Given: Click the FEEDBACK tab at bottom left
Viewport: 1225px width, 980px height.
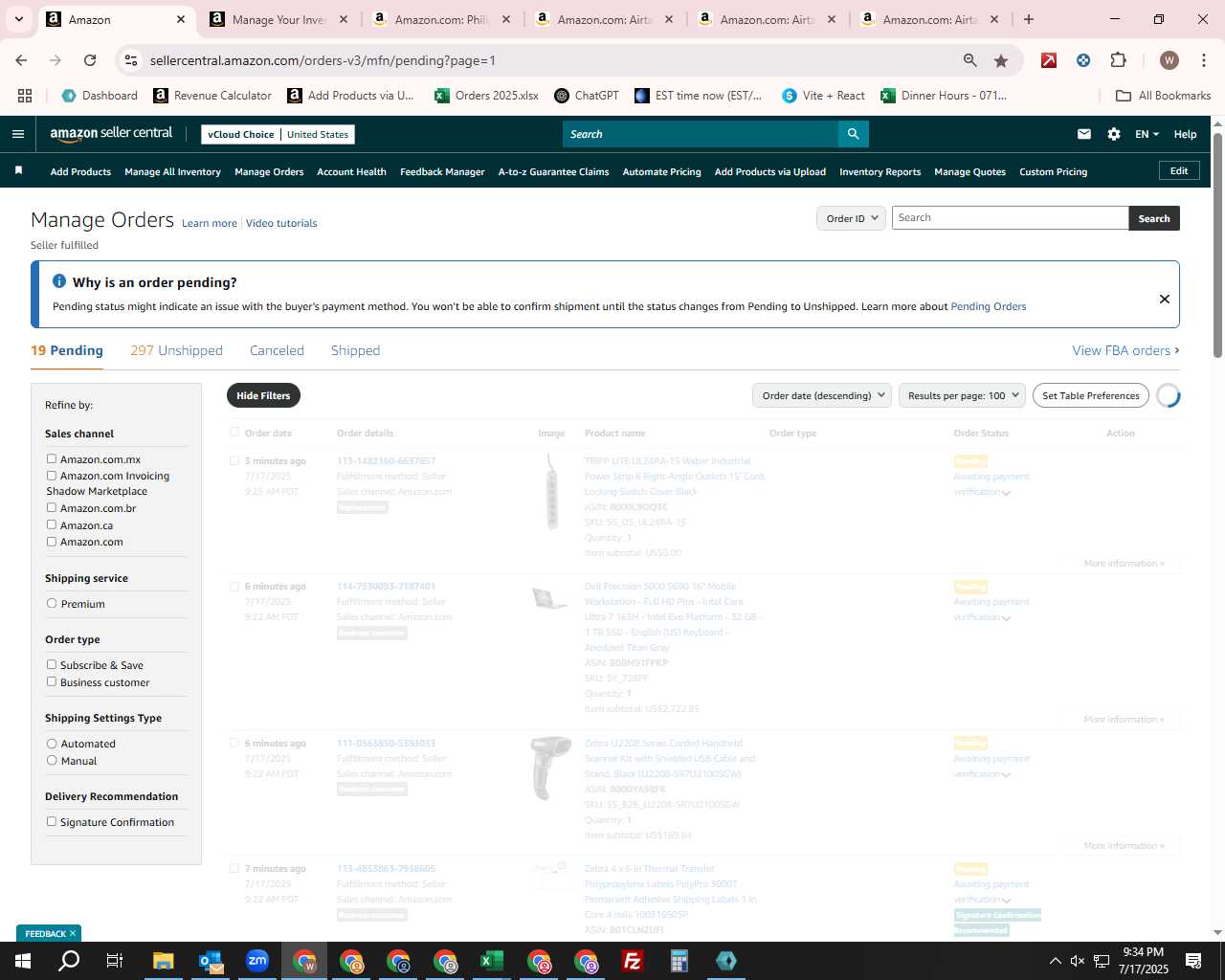Looking at the screenshot, I should 49,933.
